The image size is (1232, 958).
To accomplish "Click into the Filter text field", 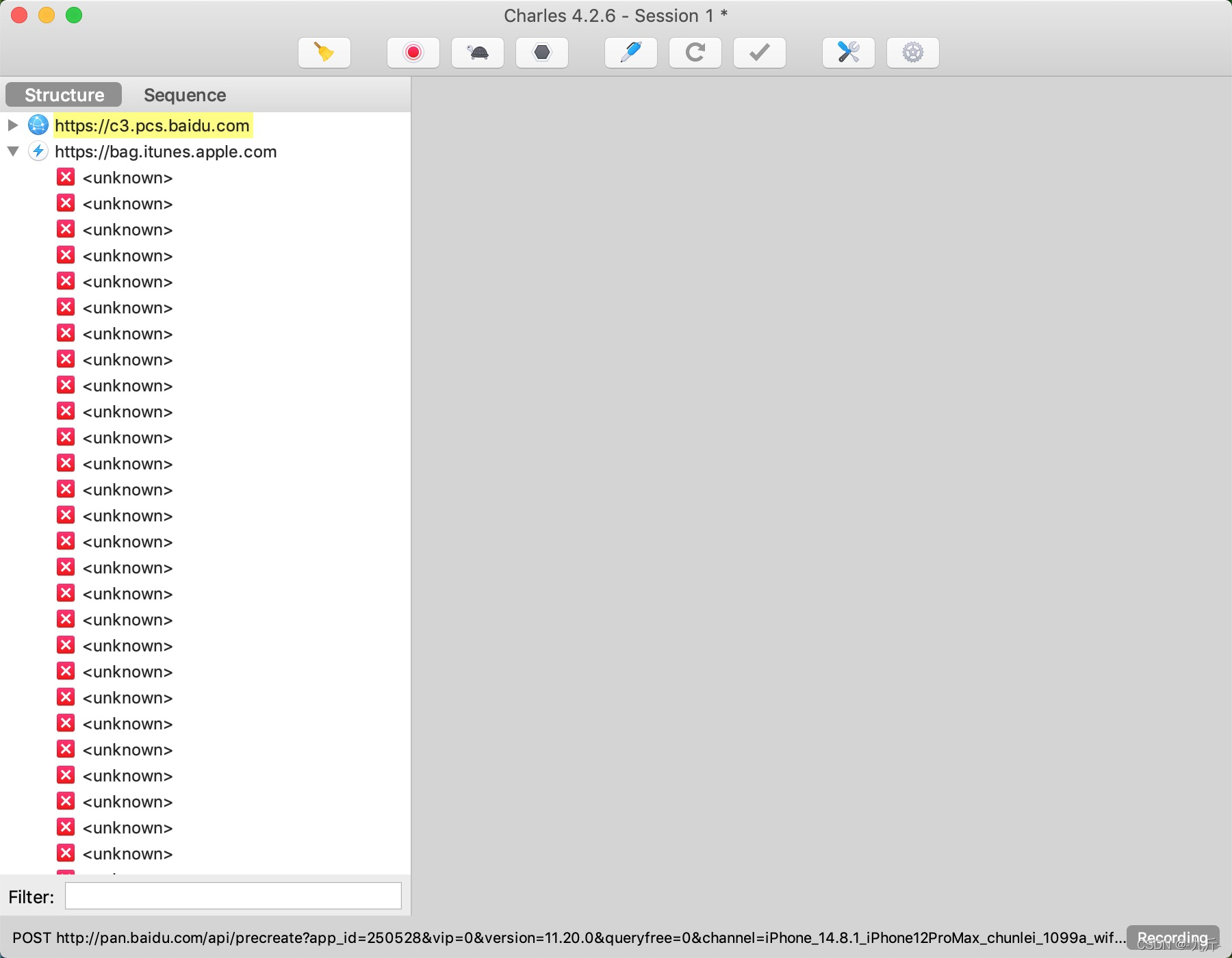I will (x=233, y=896).
